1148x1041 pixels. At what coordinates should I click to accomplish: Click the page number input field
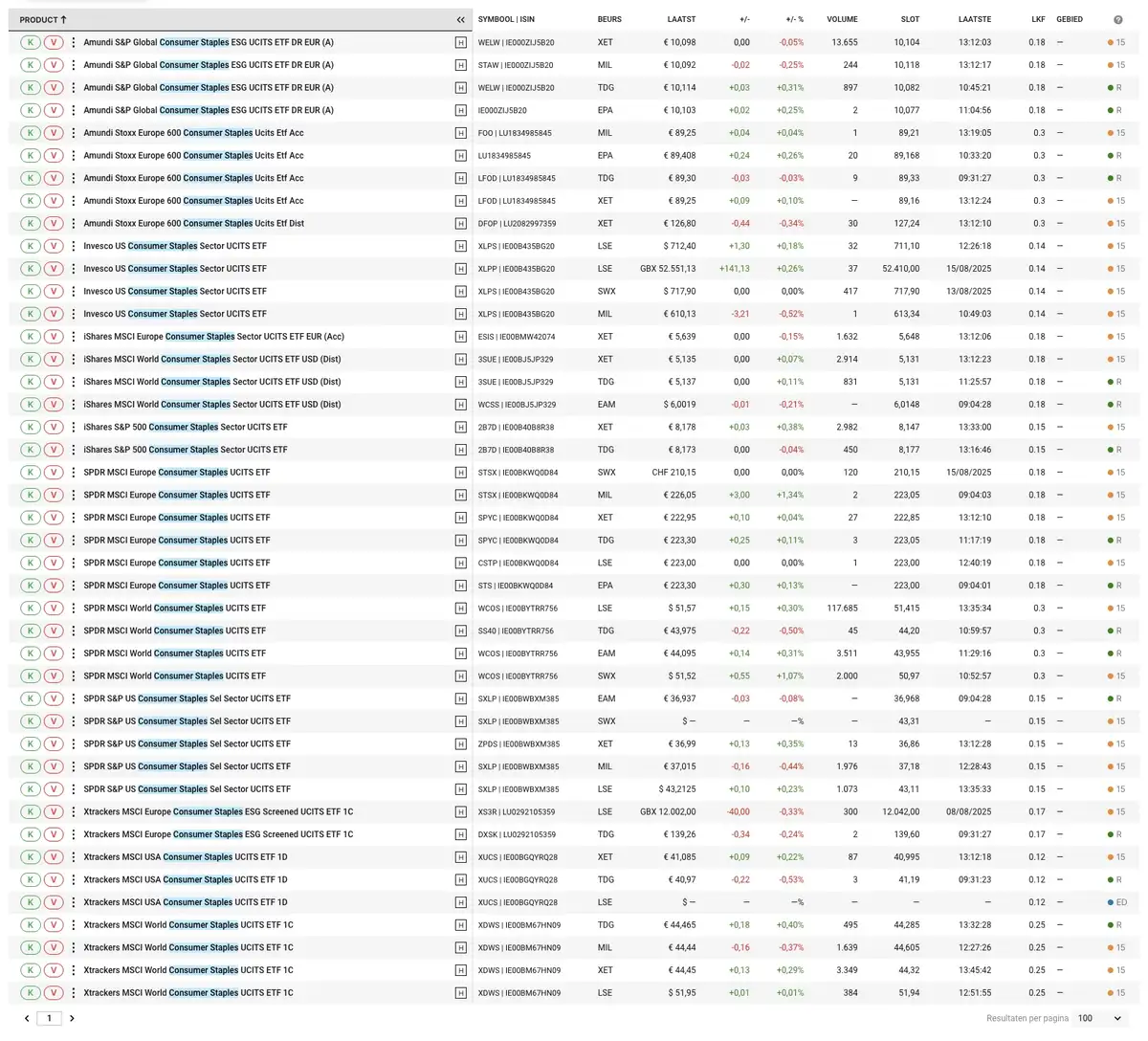coord(49,1018)
